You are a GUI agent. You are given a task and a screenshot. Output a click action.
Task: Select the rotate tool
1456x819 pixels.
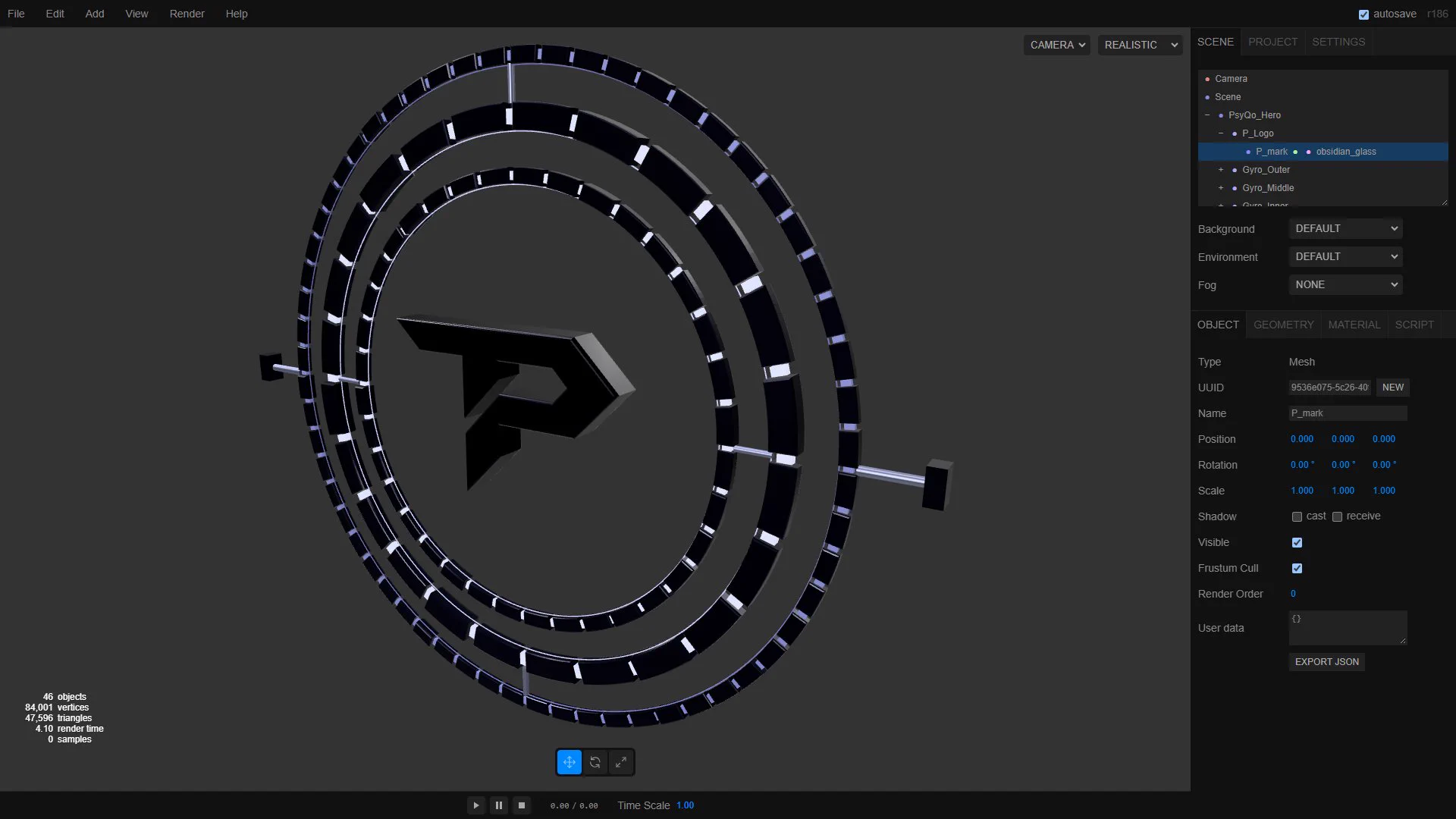(595, 762)
